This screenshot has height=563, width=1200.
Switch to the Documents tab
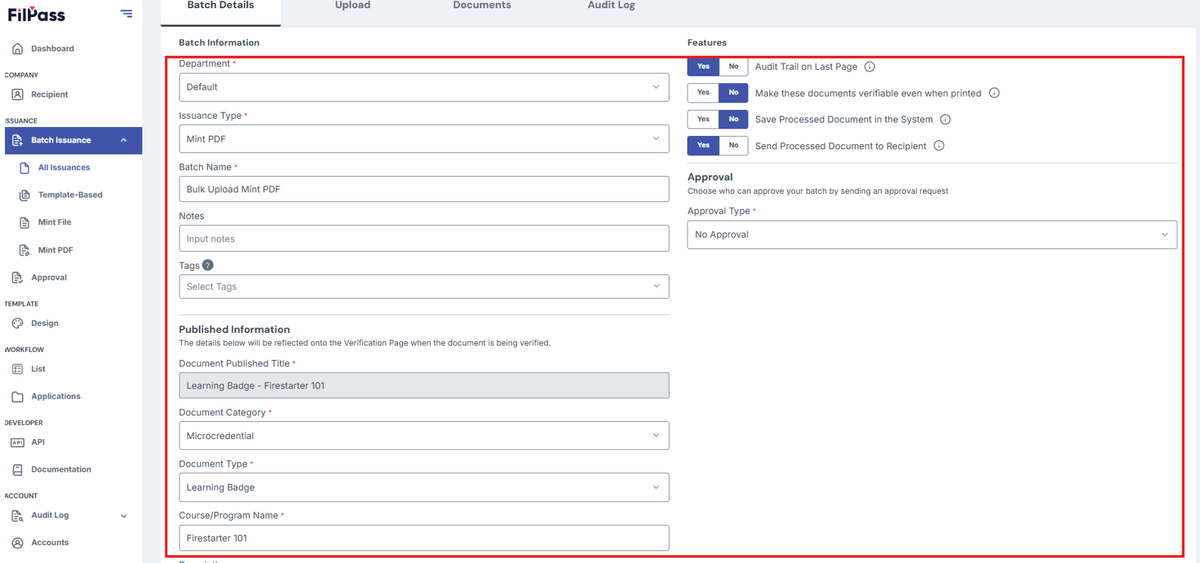[x=482, y=6]
